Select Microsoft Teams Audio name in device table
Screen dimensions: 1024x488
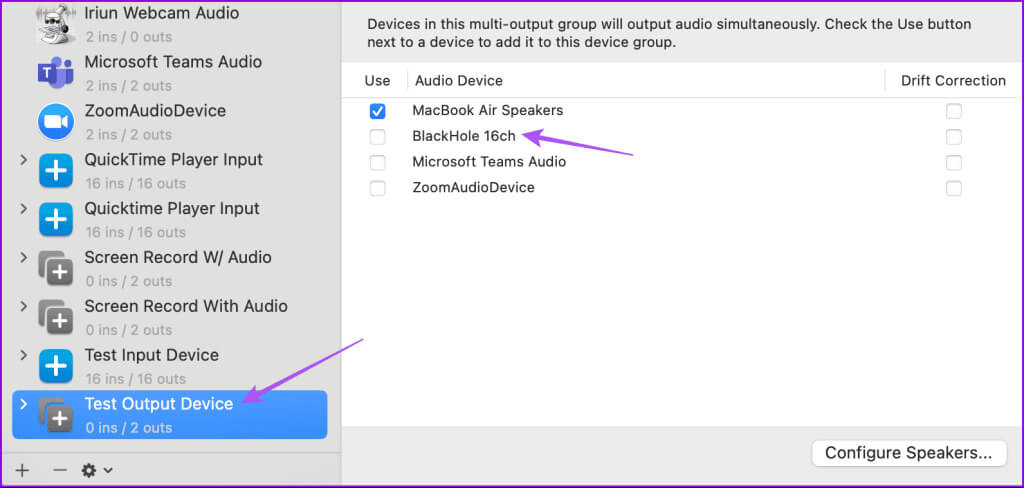point(489,161)
